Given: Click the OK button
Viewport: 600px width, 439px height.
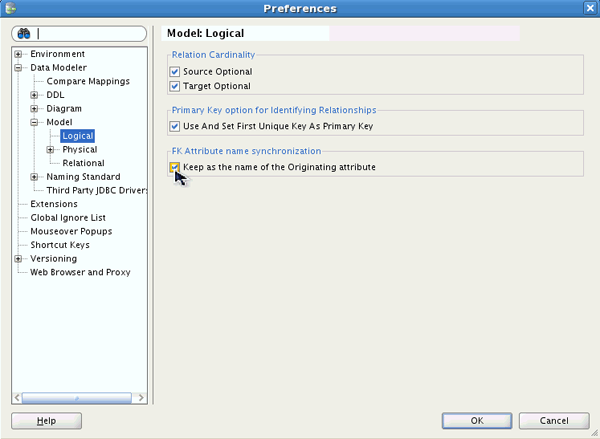Looking at the screenshot, I should pos(477,421).
